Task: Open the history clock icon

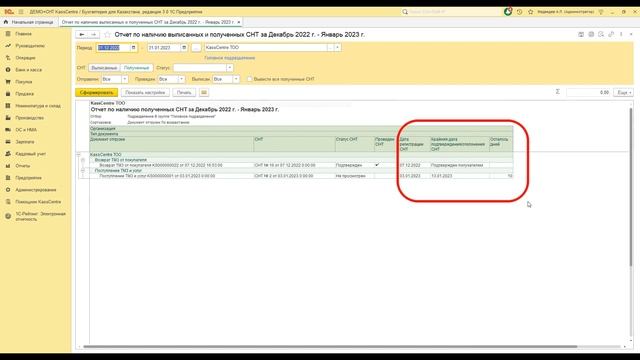Action: coord(519,12)
